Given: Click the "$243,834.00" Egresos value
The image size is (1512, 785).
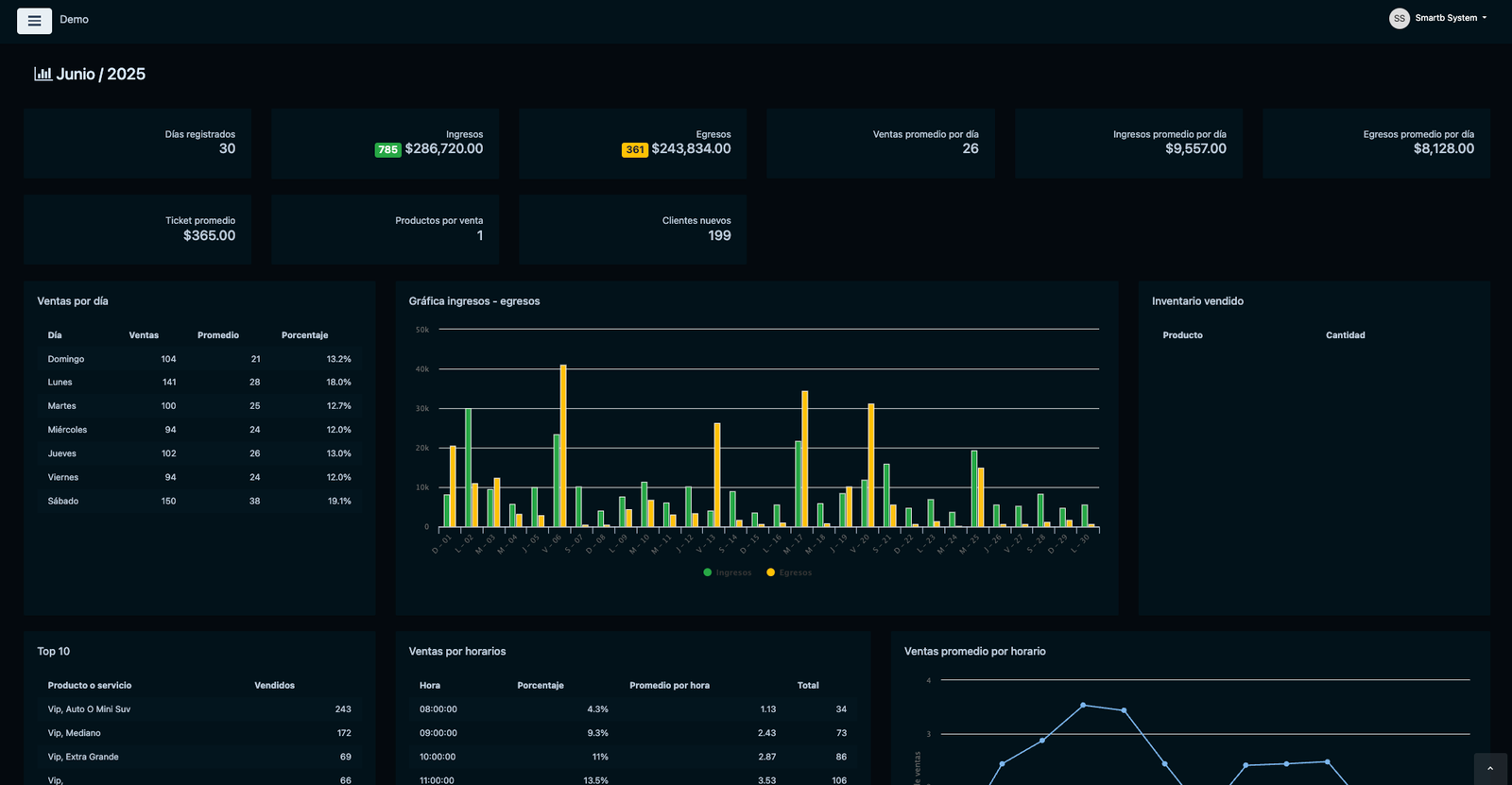Looking at the screenshot, I should [x=691, y=148].
